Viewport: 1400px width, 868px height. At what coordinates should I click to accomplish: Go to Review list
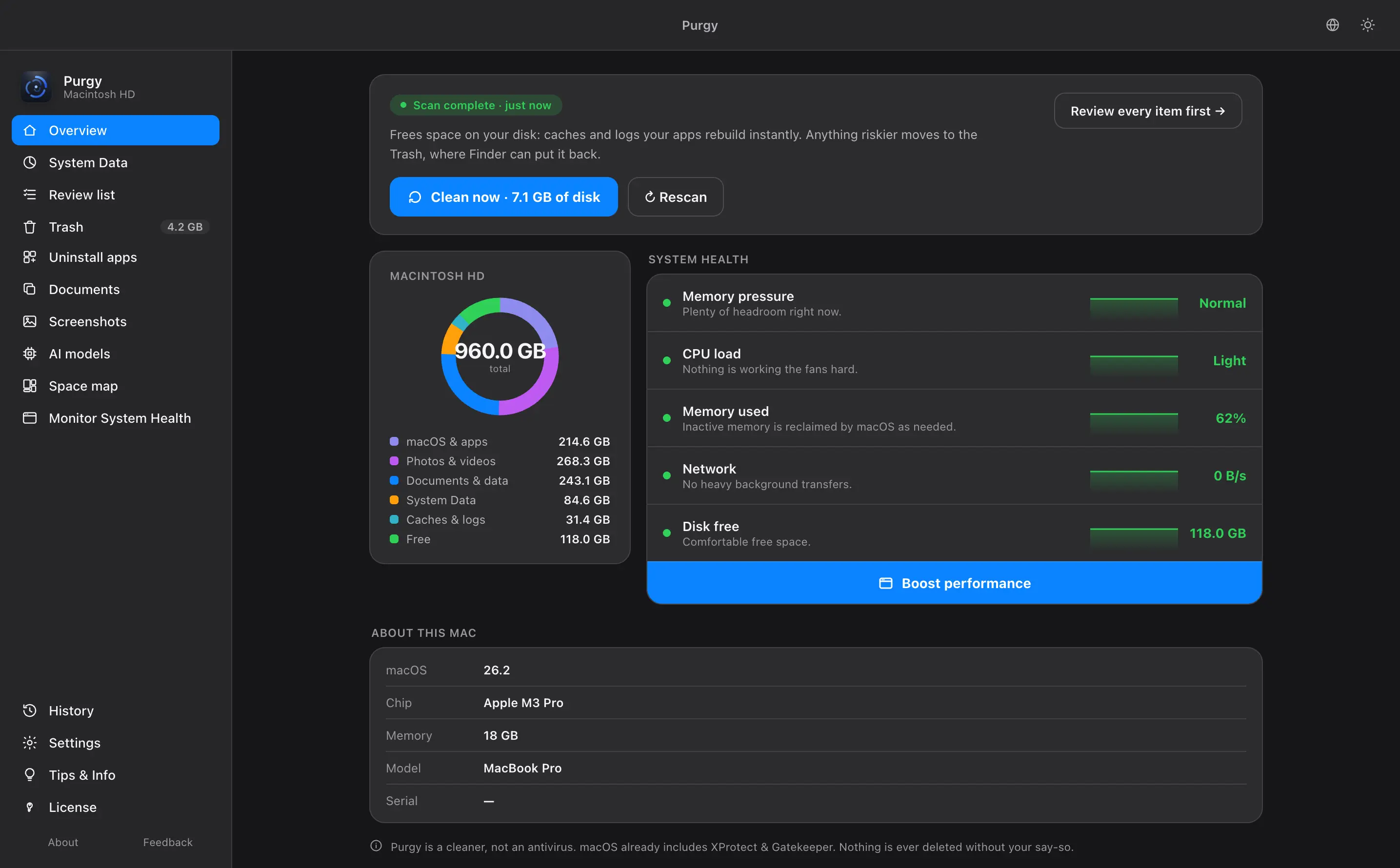tap(116, 195)
